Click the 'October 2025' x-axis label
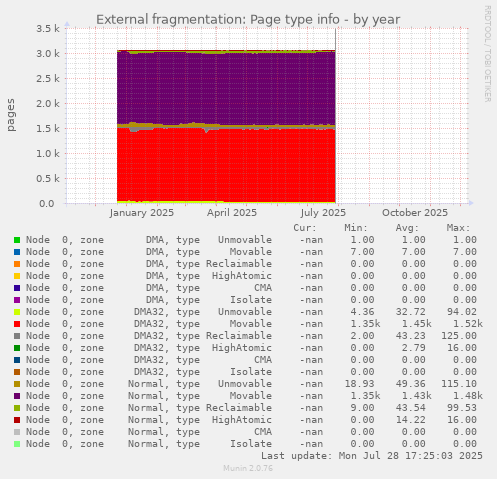Screen dimensions: 497x479 click(415, 213)
